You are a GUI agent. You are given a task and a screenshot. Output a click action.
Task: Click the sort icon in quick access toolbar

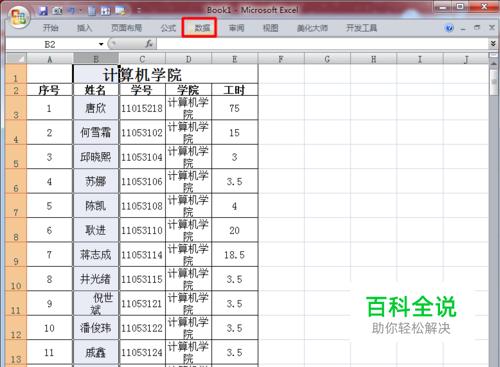[x=106, y=11]
